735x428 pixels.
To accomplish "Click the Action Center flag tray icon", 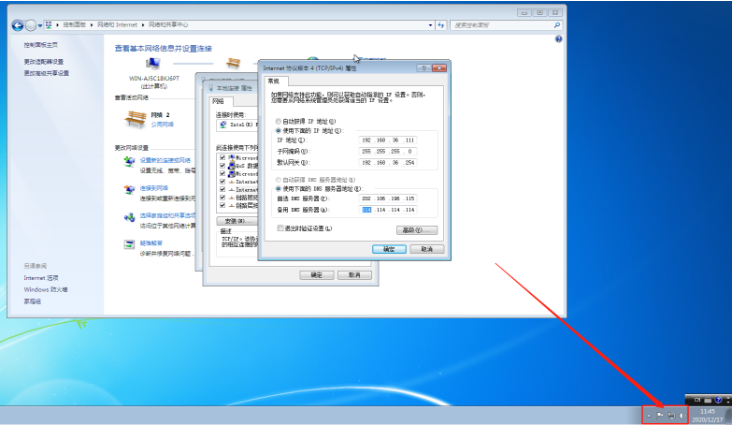I will [660, 415].
